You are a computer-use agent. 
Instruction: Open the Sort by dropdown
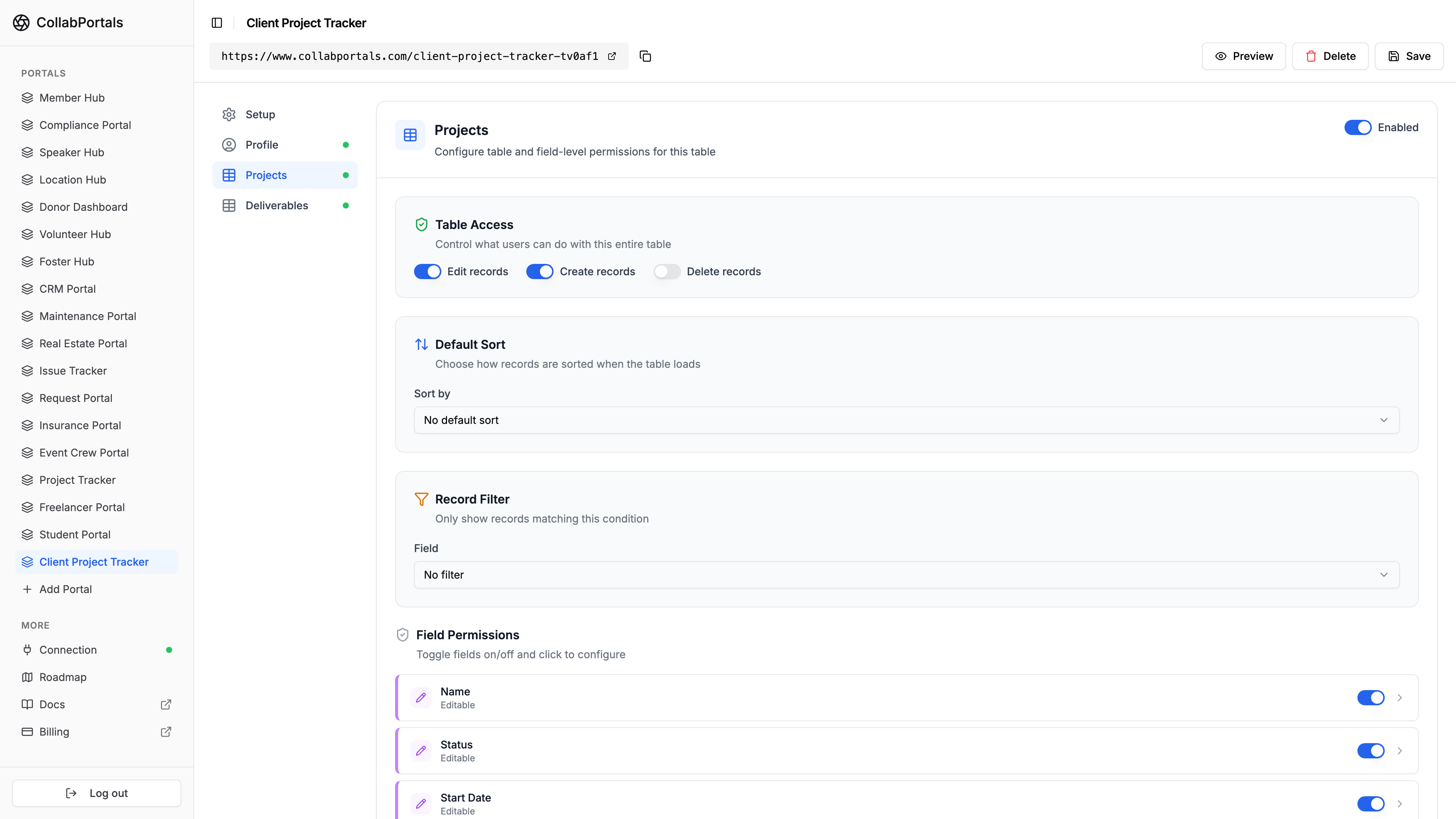906,420
